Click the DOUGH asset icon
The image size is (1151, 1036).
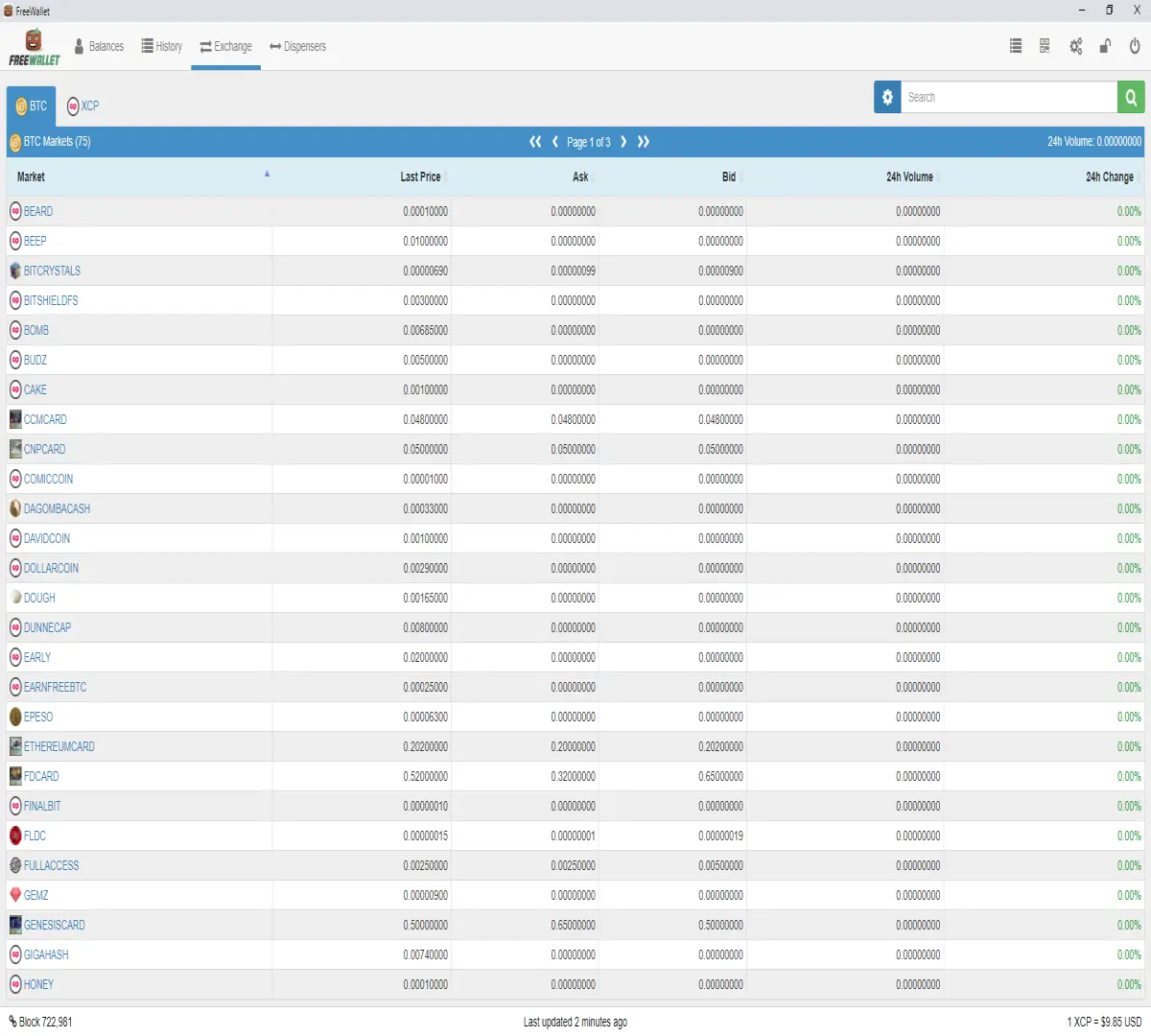click(15, 598)
